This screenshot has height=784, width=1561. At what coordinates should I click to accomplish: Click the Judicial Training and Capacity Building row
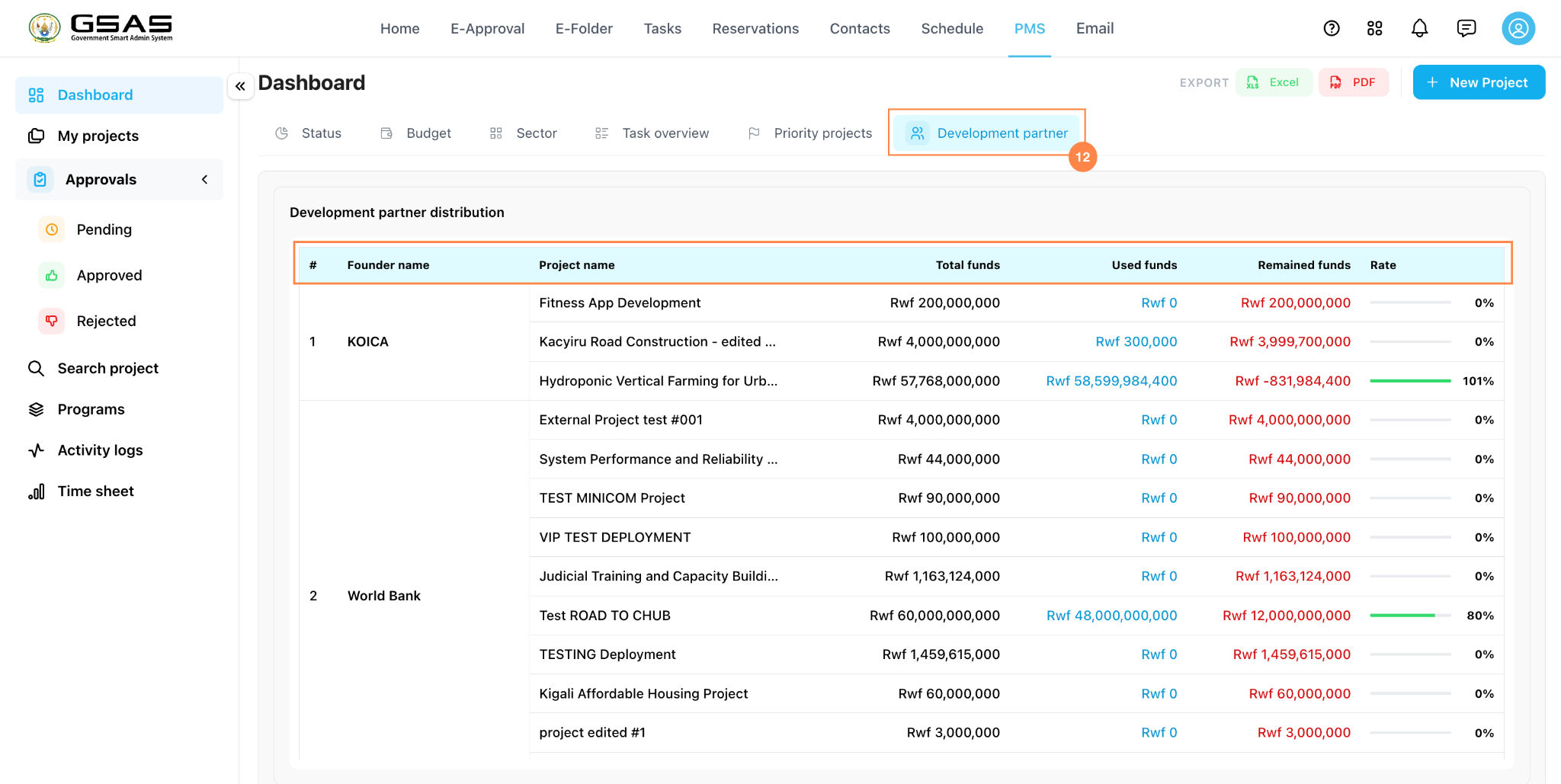[1016, 577]
